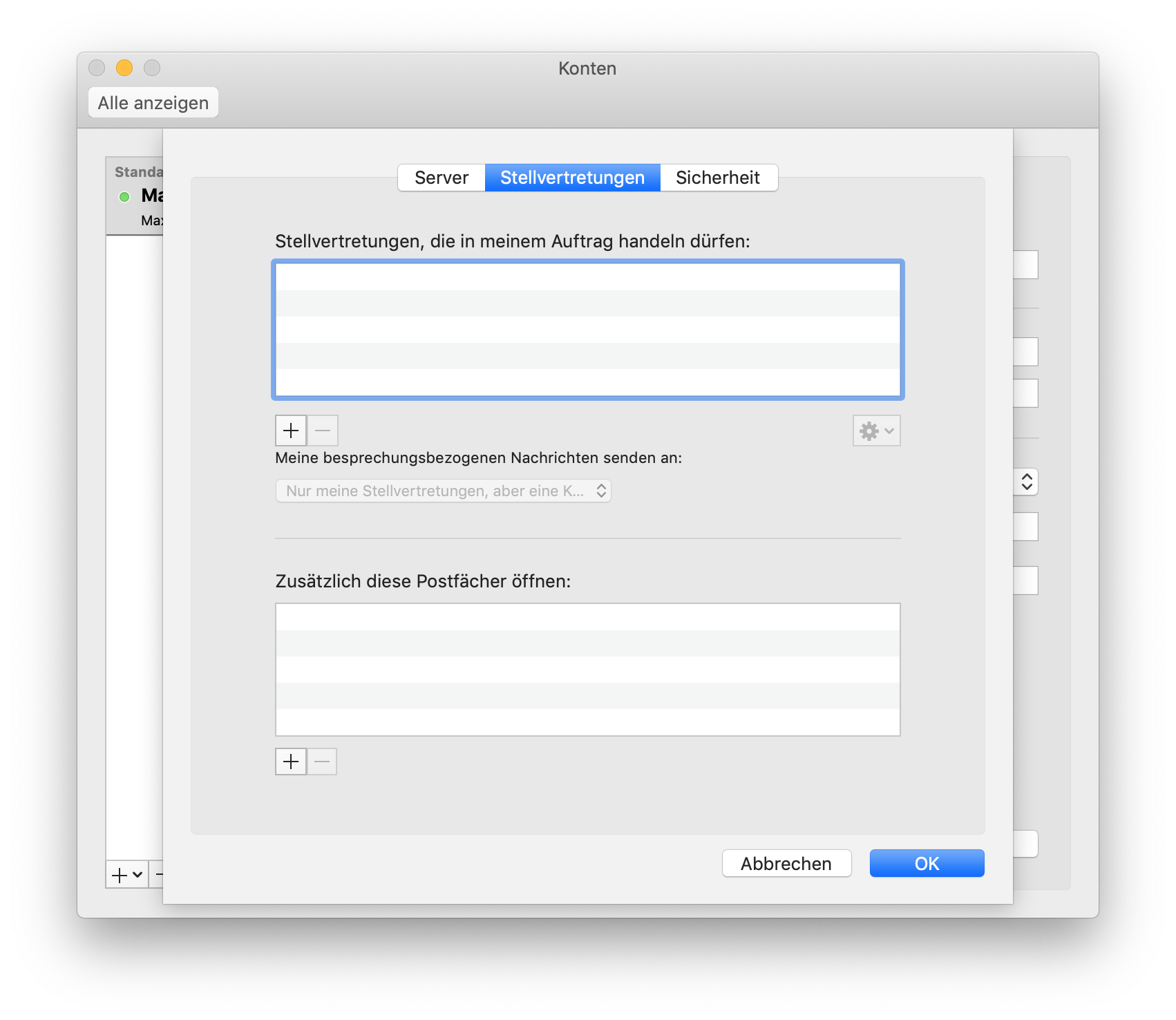This screenshot has width=1176, height=1020.
Task: Open the meeting messages recipient dropdown
Action: (x=443, y=491)
